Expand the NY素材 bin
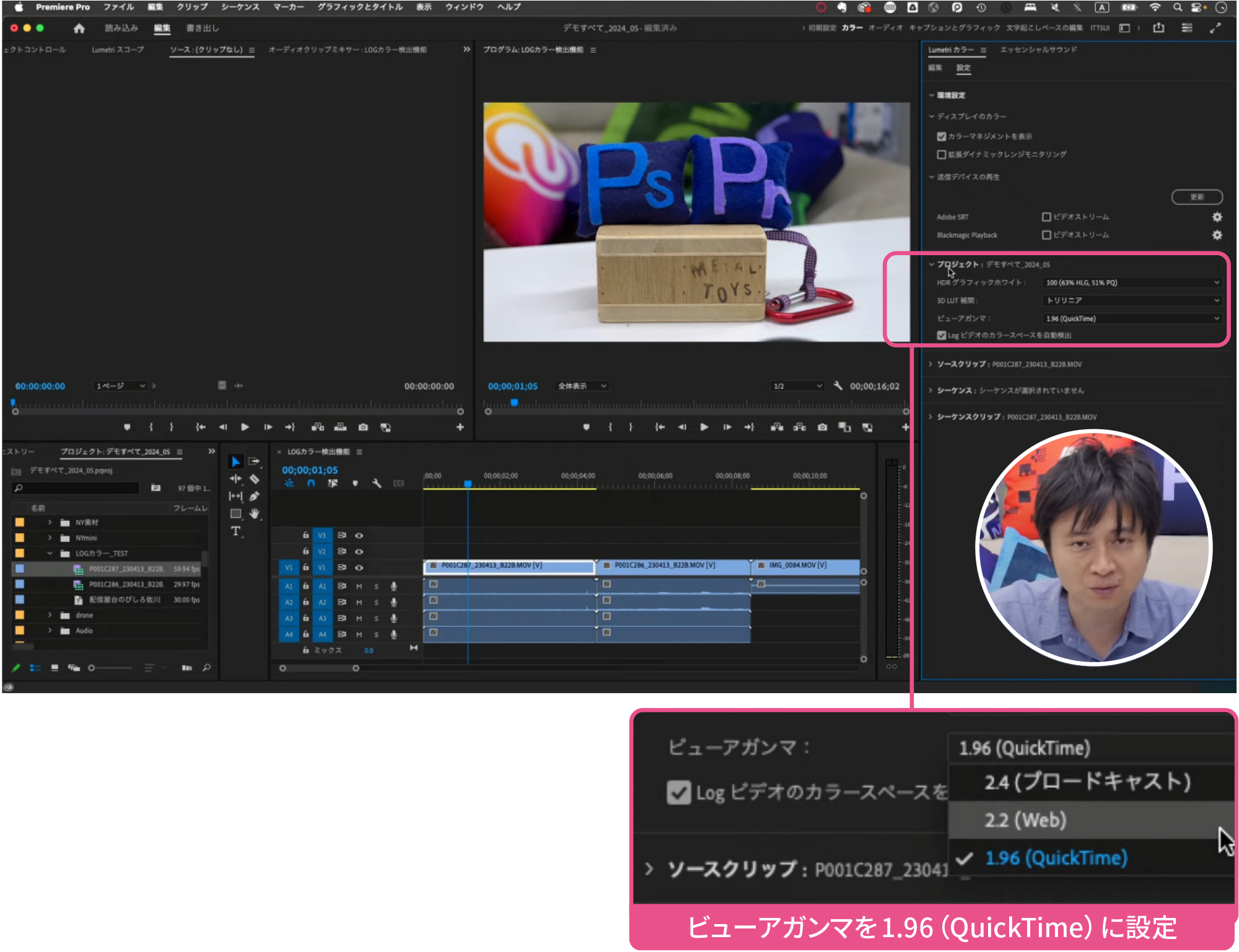 click(x=50, y=522)
